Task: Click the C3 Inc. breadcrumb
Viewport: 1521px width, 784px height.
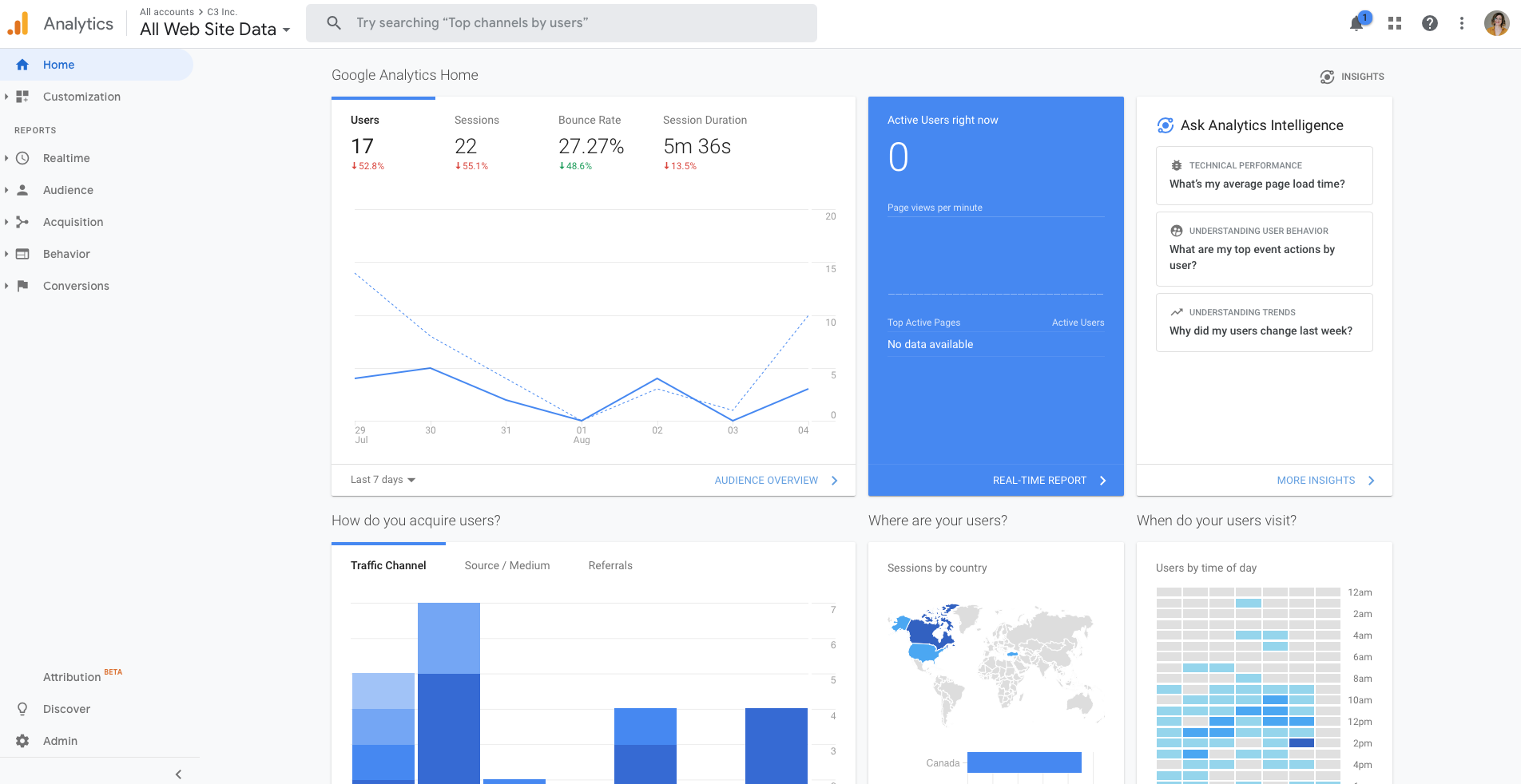Action: 222,12
